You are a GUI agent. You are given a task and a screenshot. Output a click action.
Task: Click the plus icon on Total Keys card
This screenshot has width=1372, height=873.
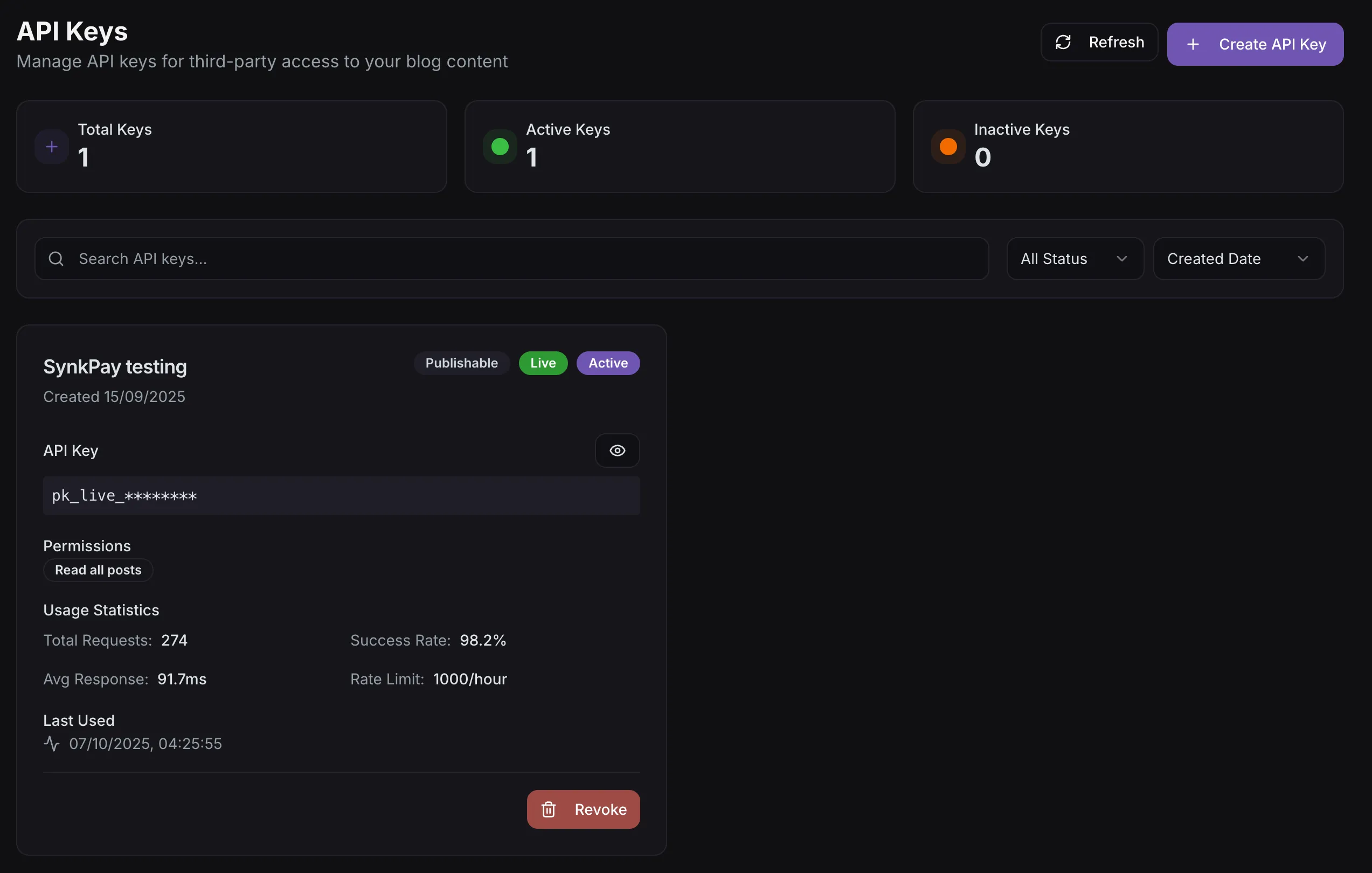pos(52,147)
